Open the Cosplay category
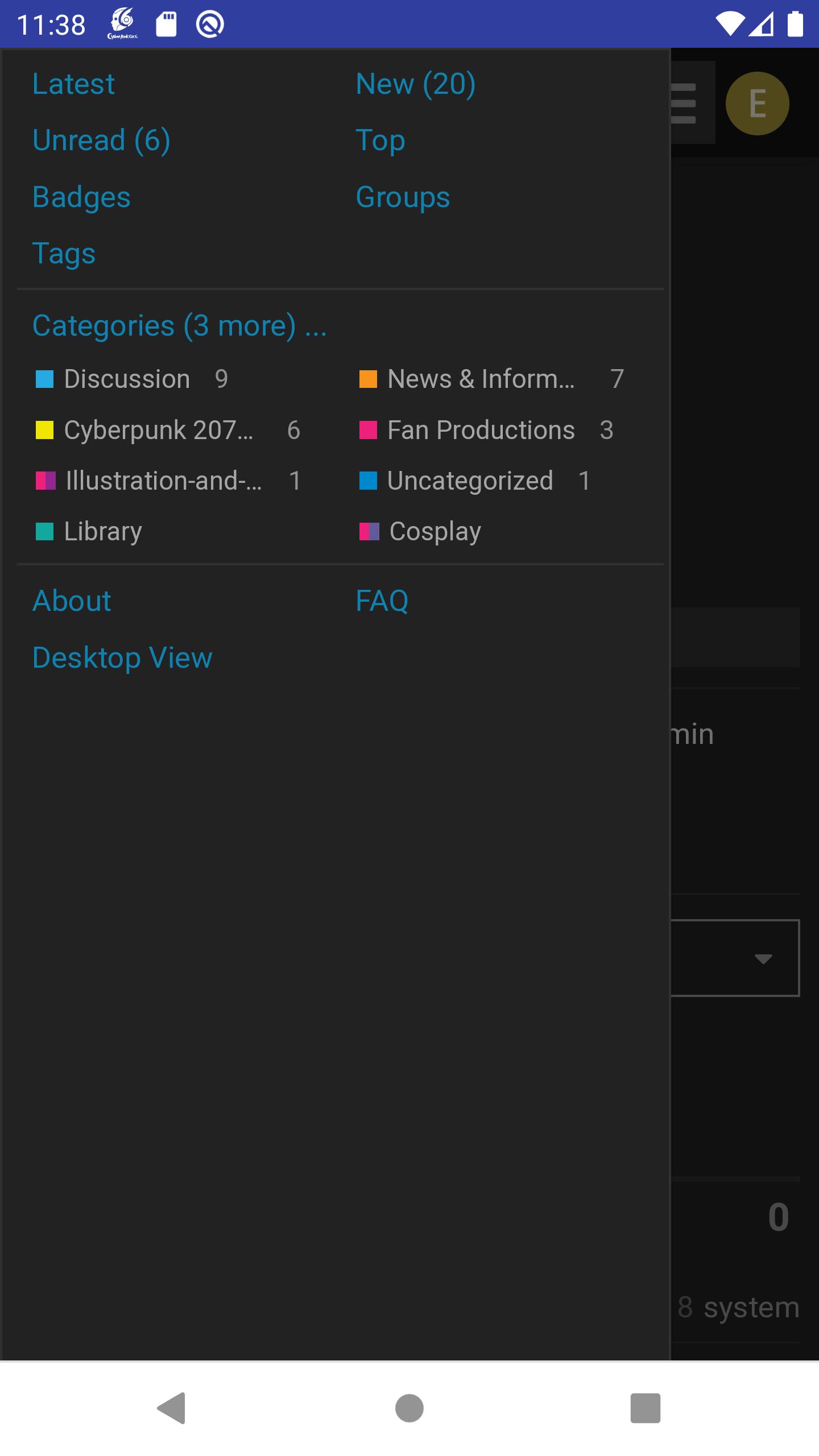 435,532
